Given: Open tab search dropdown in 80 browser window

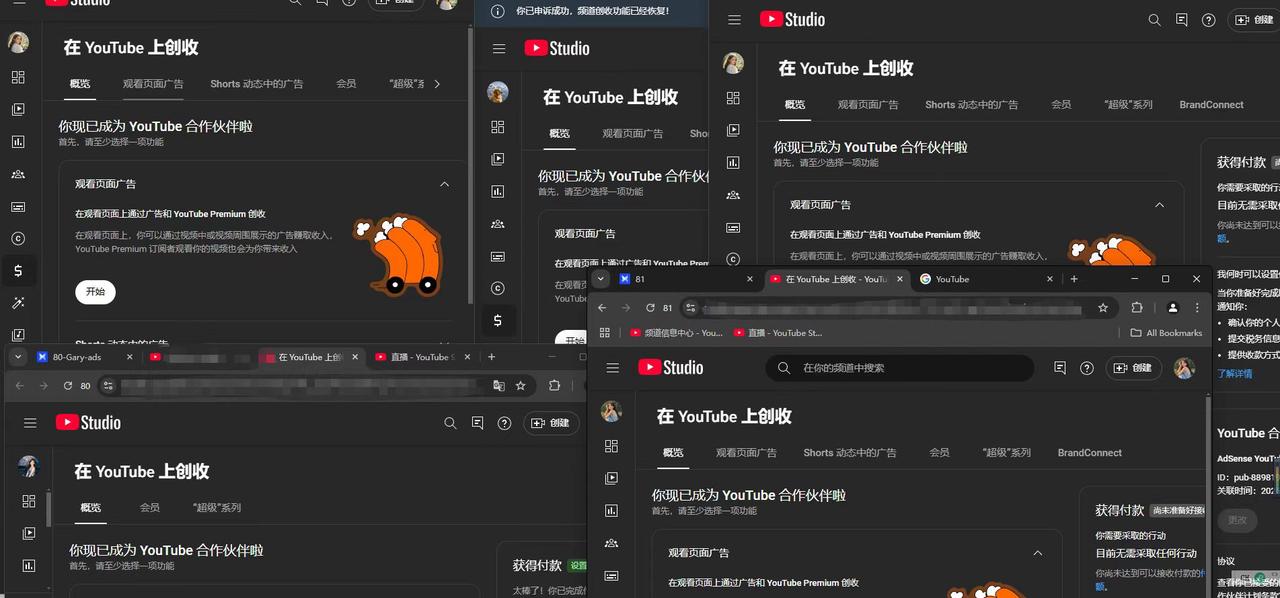Looking at the screenshot, I should (17, 357).
